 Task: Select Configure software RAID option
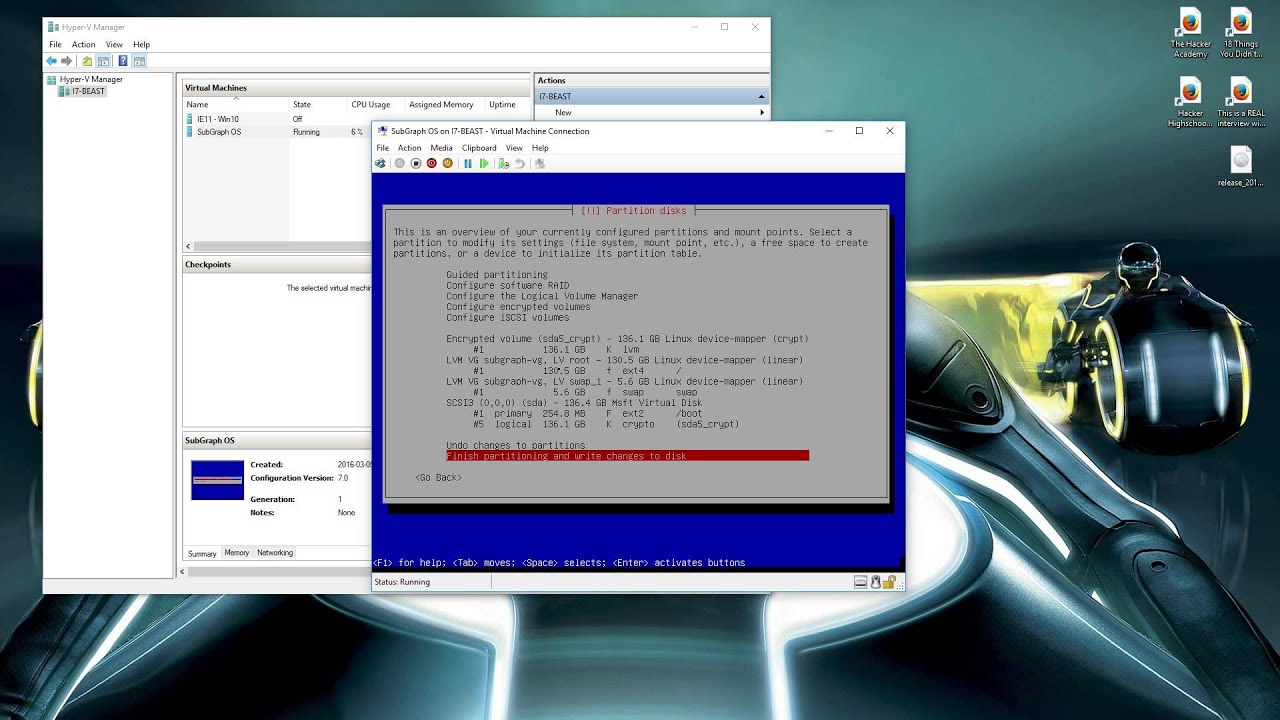point(508,285)
